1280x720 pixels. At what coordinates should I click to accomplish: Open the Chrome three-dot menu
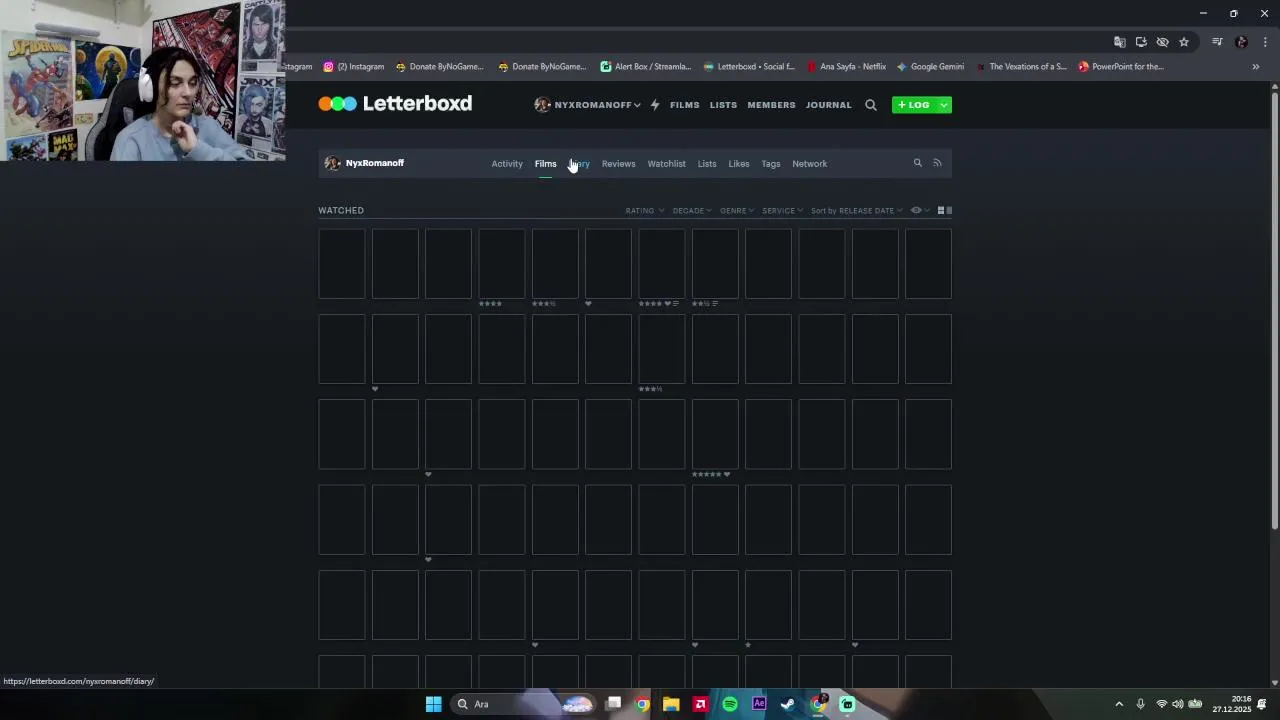1265,42
